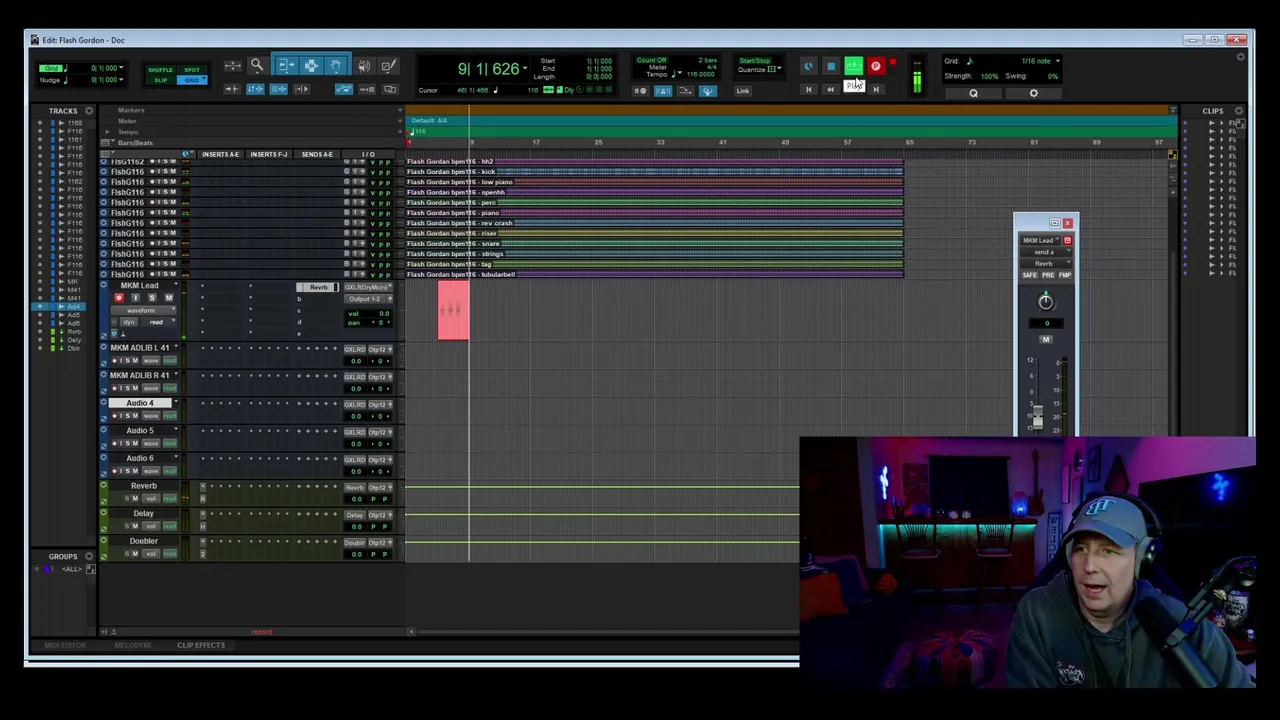Open main counter format dropdown arrow
Viewport: 1280px width, 720px height.
tap(525, 68)
